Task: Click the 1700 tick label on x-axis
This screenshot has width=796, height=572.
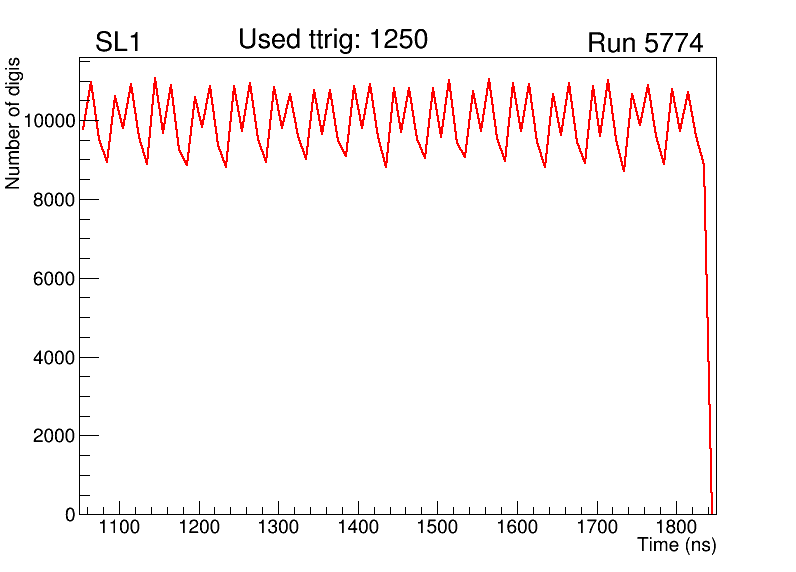Action: click(596, 527)
